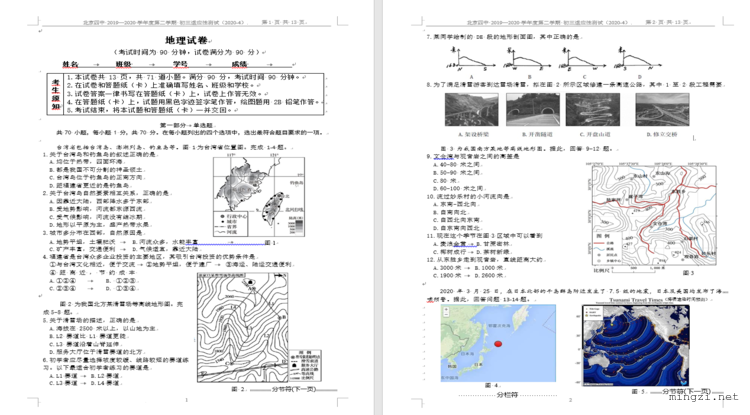The height and width of the screenshot is (415, 750).
Task: Select the interchange photo D 修立交桥
Action: coord(662,109)
